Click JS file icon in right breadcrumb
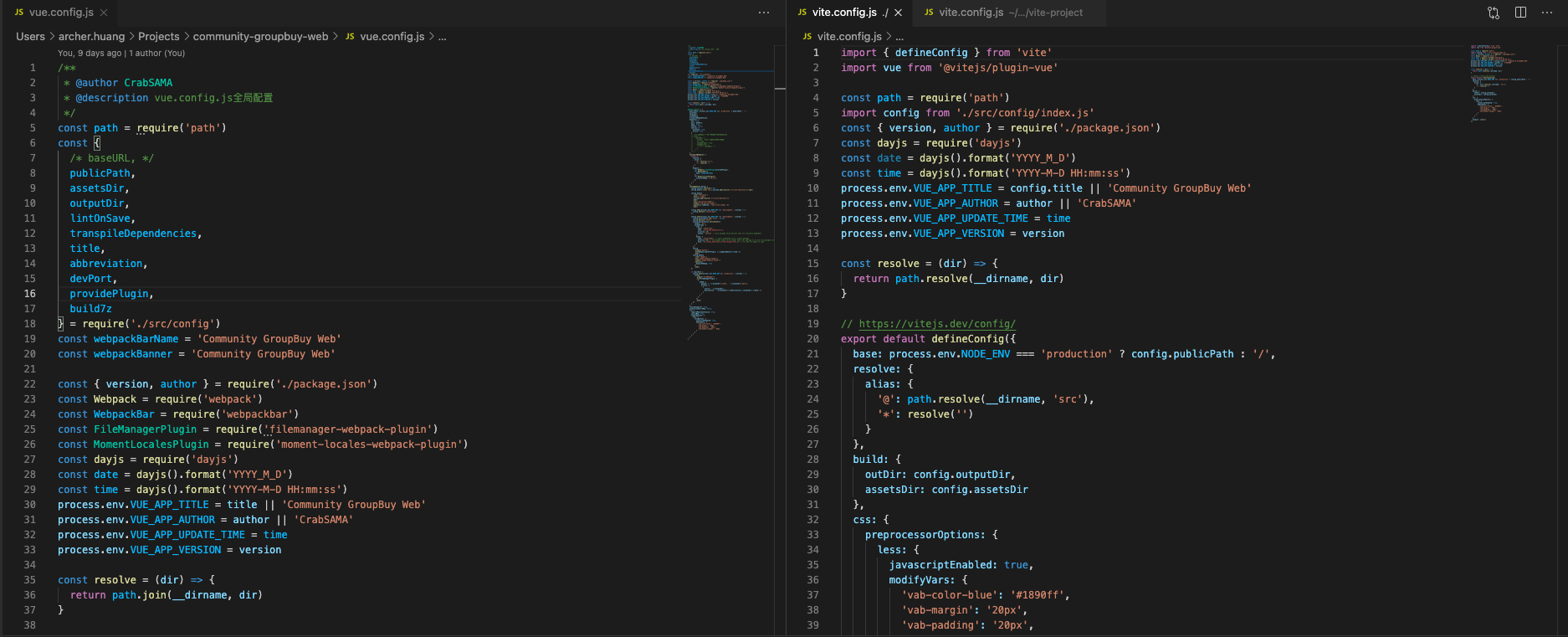This screenshot has height=637, width=1568. (x=807, y=37)
